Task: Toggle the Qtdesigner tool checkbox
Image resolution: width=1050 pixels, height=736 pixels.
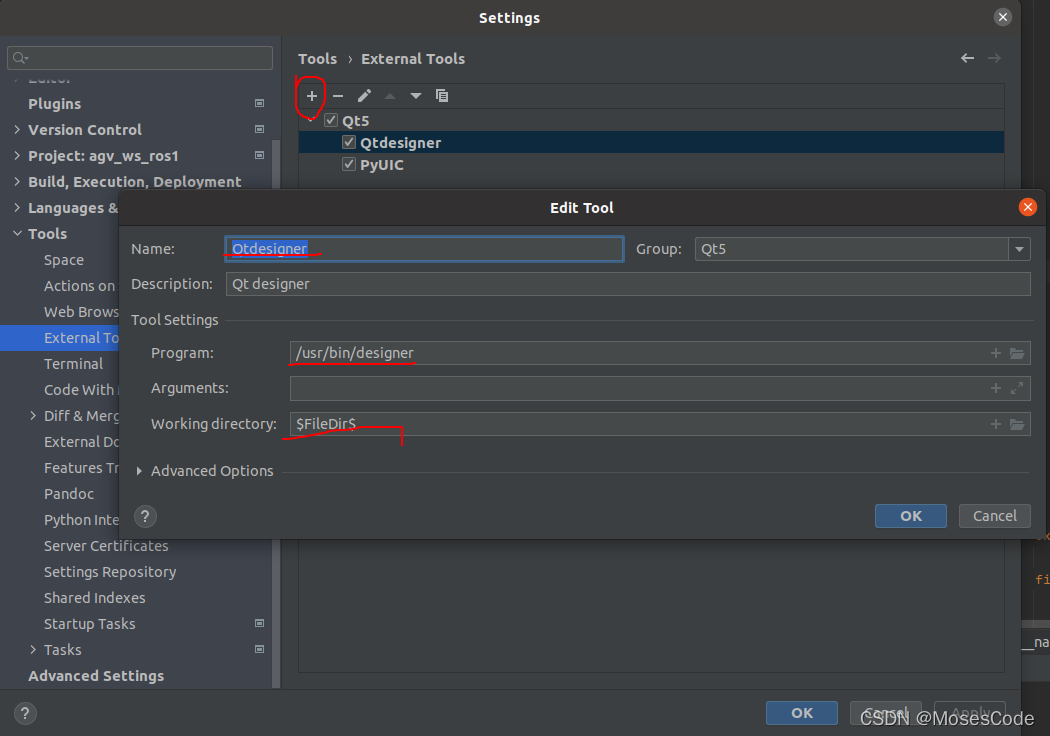Action: [x=349, y=142]
